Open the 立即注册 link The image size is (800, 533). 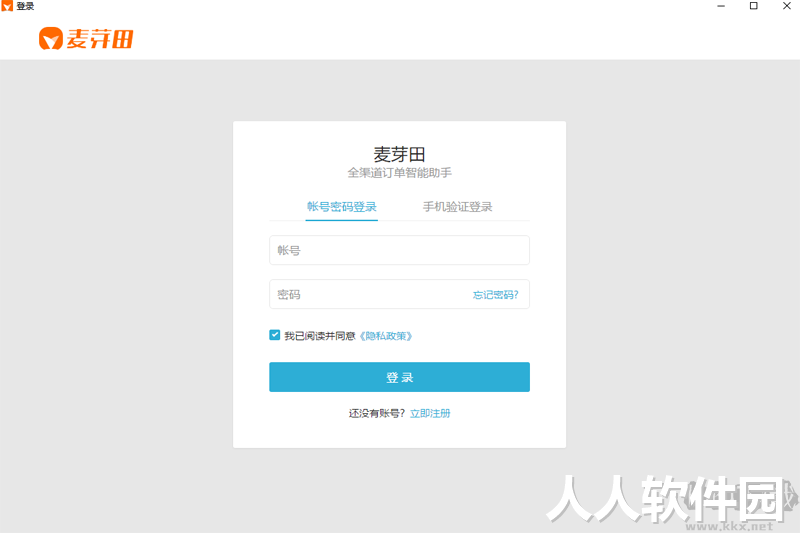430,413
